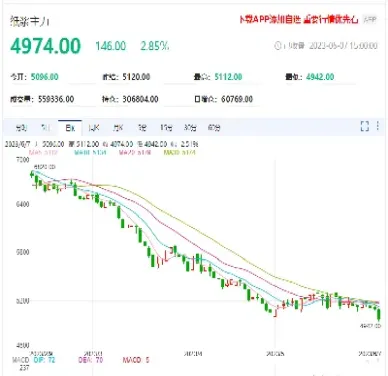Screen dimensions: 388x376
Task: Click the olive MA30 legend label
Action: pyautogui.click(x=180, y=153)
